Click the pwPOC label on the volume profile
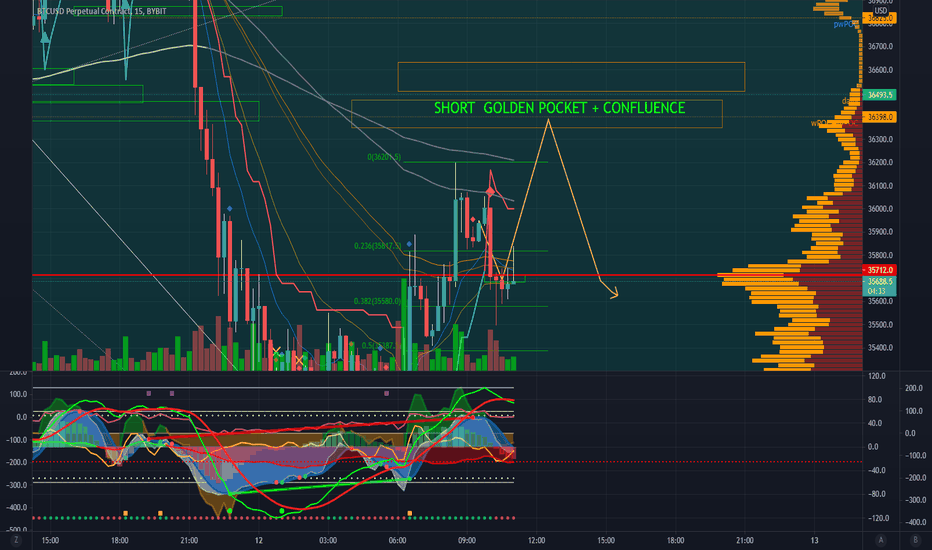 [x=844, y=24]
